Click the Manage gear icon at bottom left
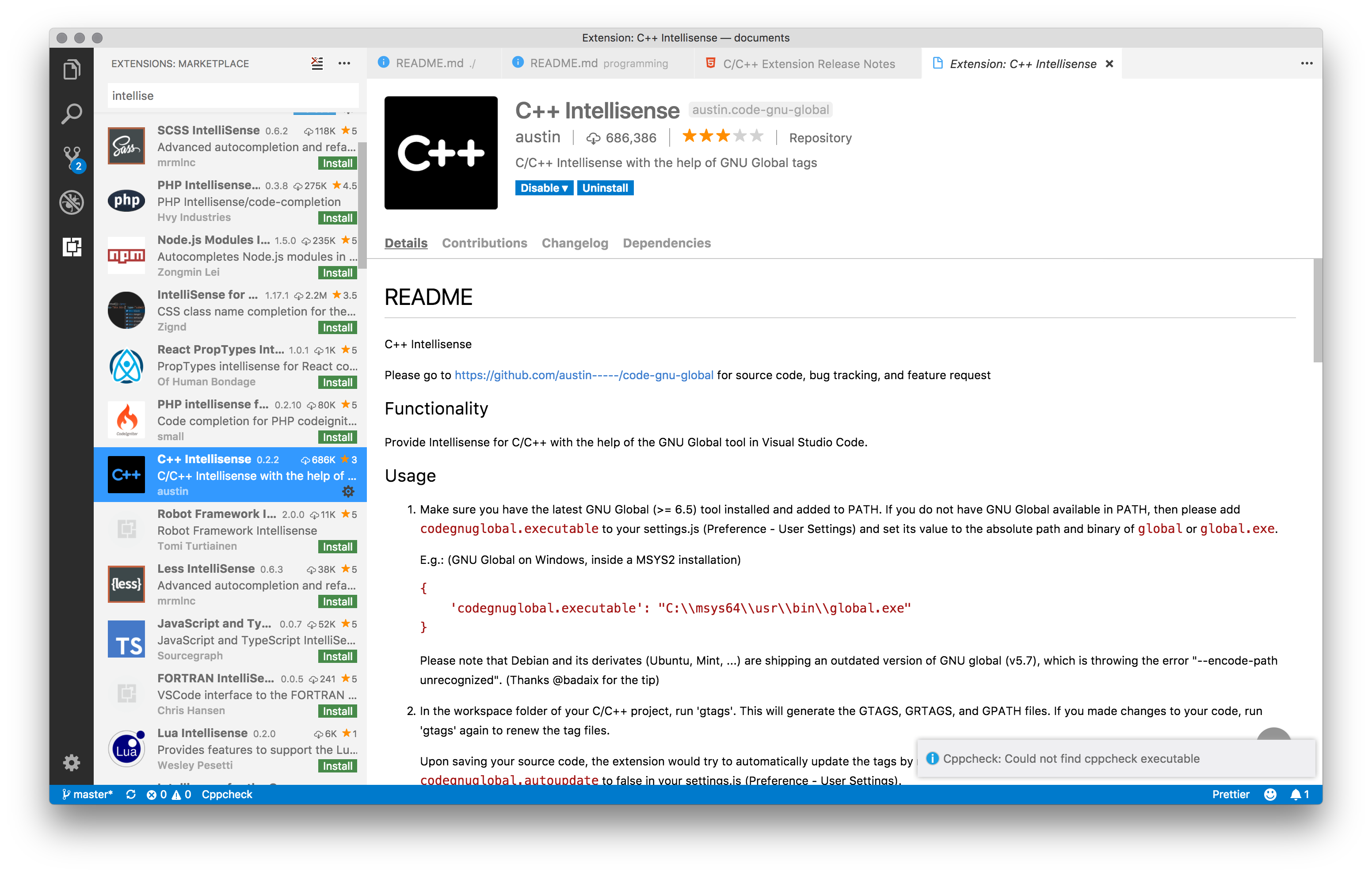The width and height of the screenshot is (1372, 875). coord(72,762)
